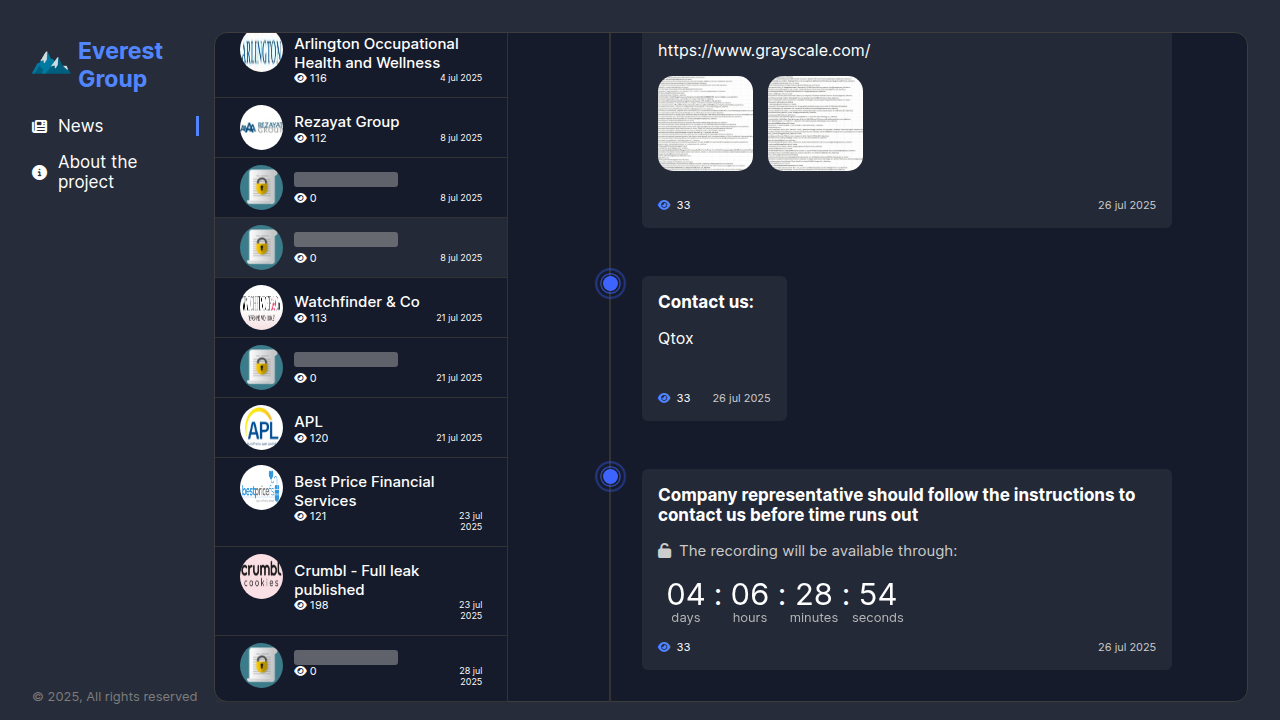Screen dimensions: 1280x720
Task: Click the countdown days value 04
Action: click(x=686, y=594)
